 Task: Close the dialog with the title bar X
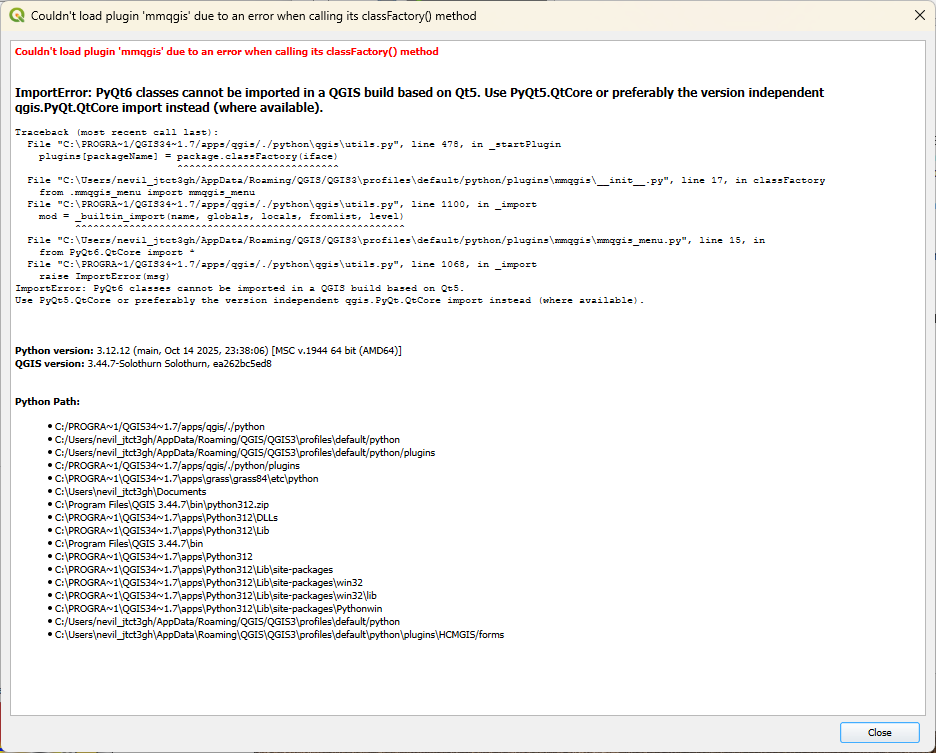click(919, 16)
